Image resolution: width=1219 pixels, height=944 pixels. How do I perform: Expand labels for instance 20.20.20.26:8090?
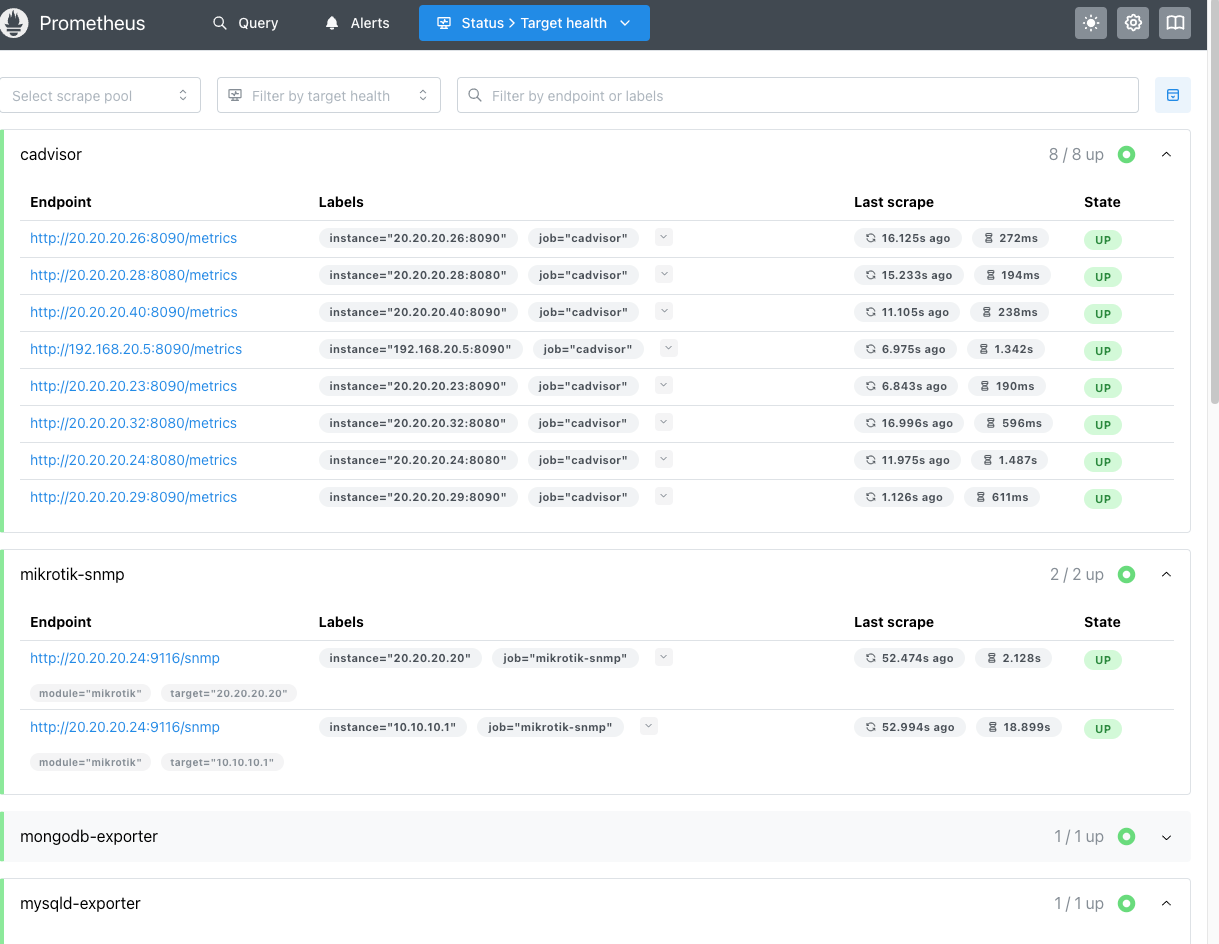coord(664,237)
